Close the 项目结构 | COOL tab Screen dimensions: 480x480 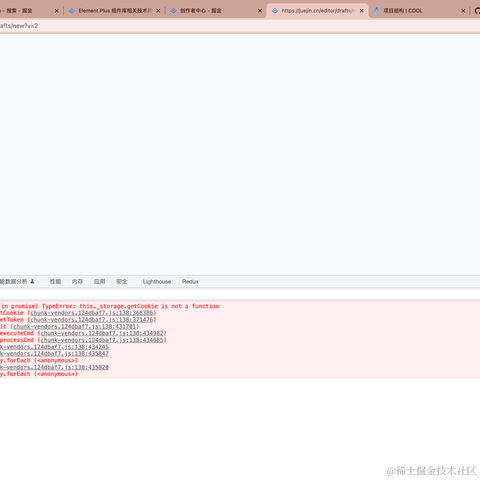click(463, 11)
